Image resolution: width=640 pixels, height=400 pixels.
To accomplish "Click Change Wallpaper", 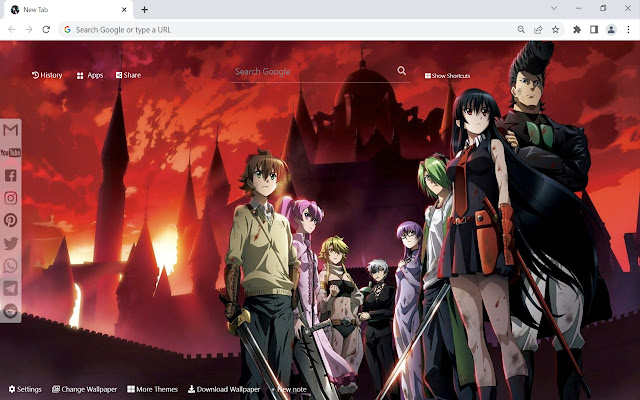I will click(x=84, y=389).
